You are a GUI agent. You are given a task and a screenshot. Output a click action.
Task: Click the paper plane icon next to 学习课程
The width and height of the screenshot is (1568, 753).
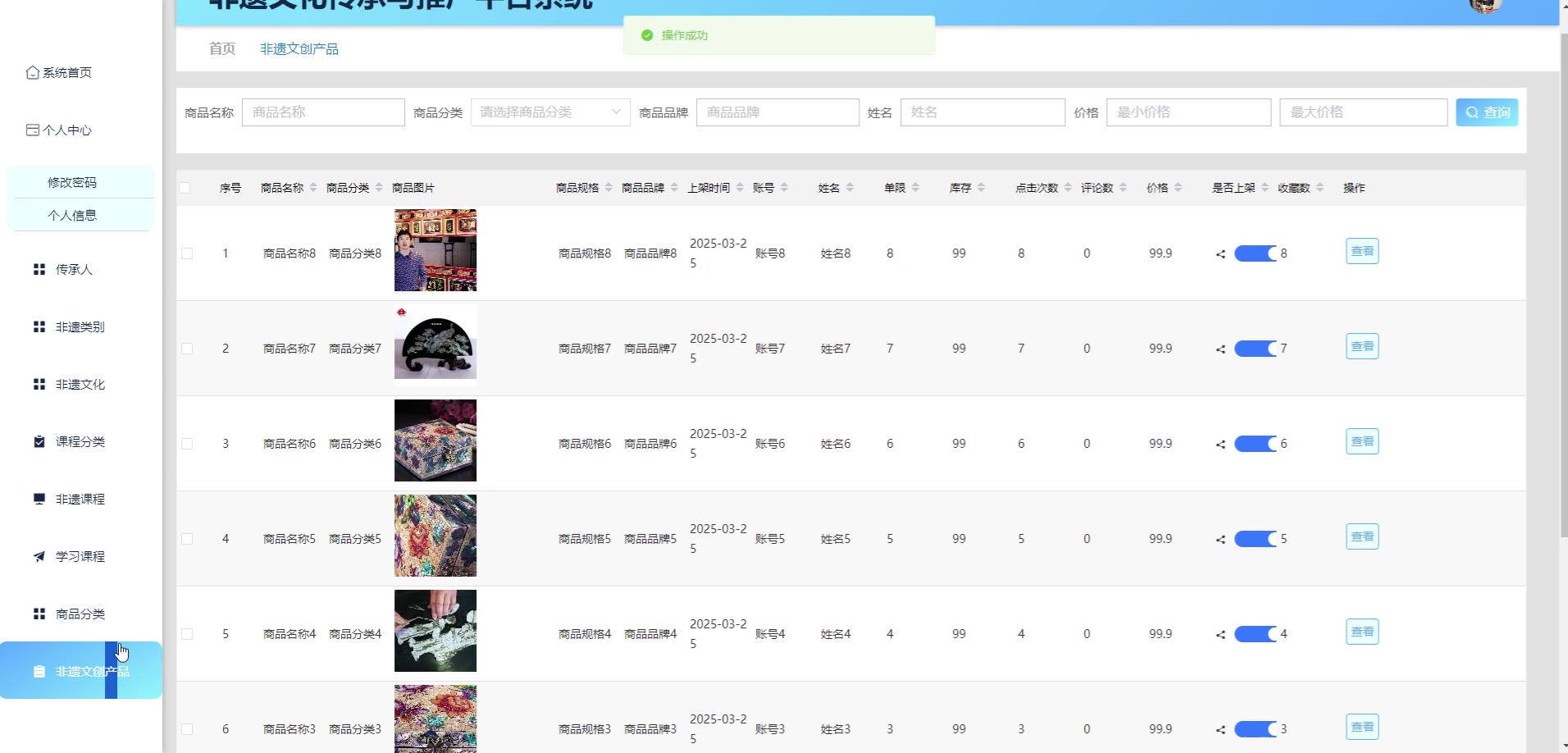(39, 557)
